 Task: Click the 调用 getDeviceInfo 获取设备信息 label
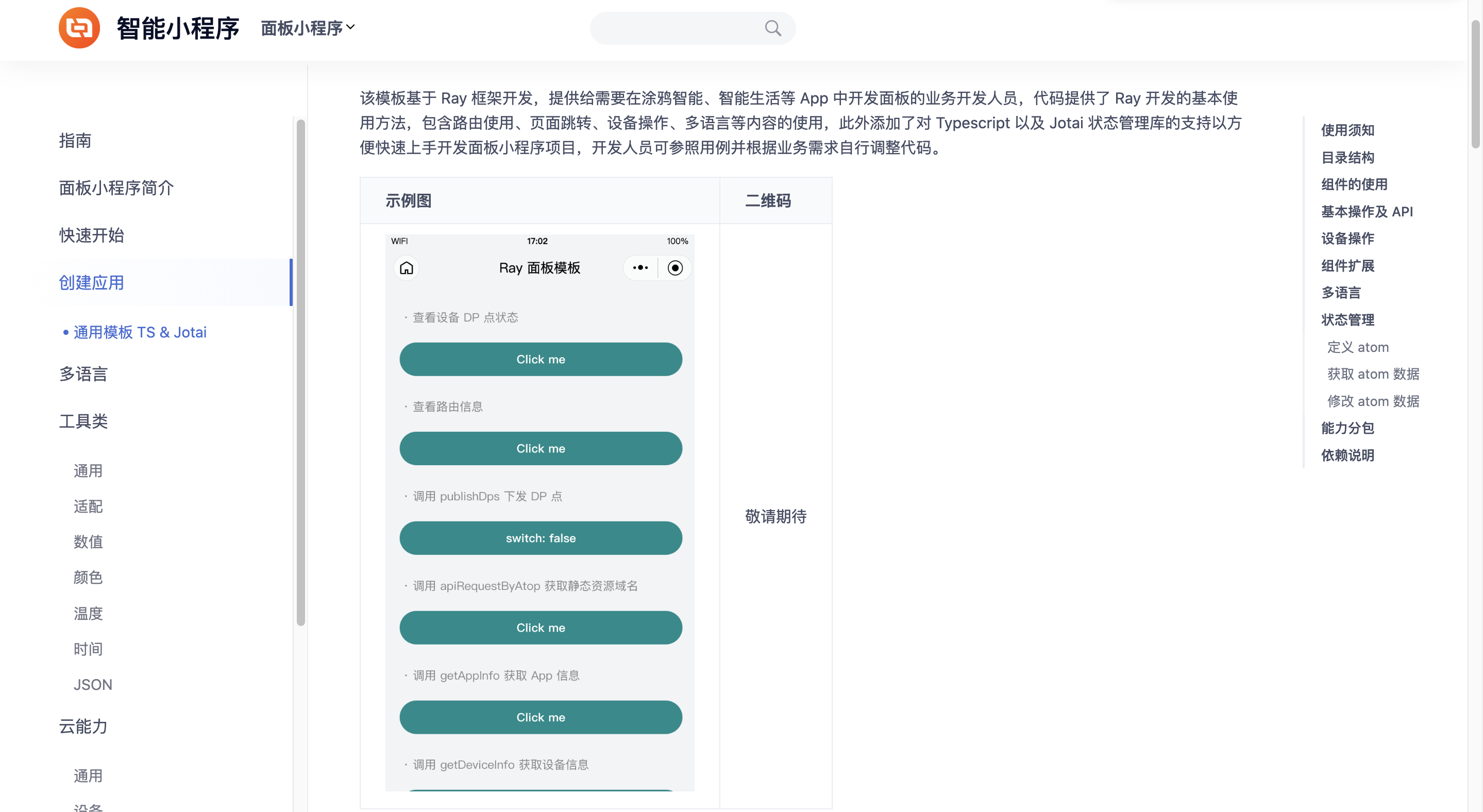click(500, 765)
